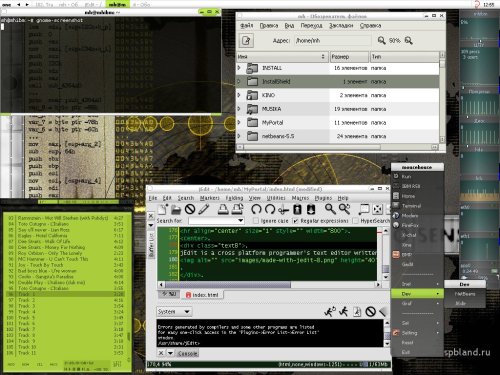Image resolution: width=500 pixels, height=375 pixels.
Task: Open the jEdit Search menu
Action: tap(186, 198)
